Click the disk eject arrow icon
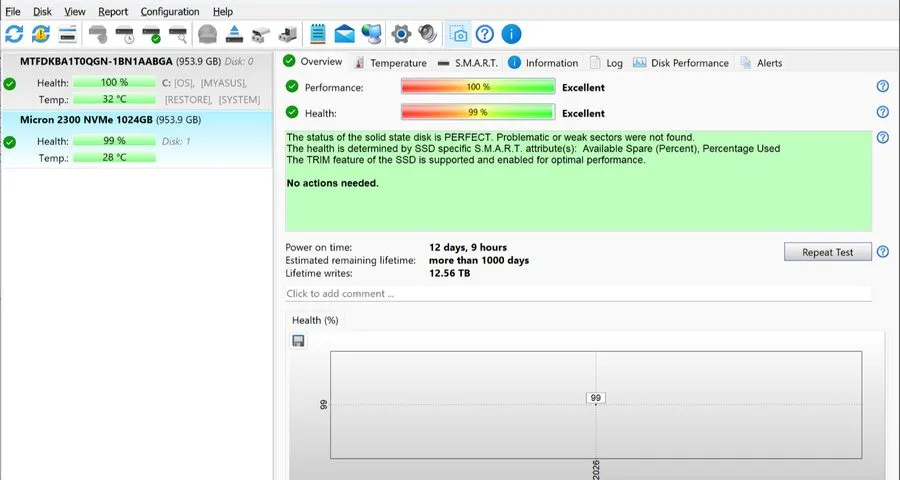Viewport: 900px width, 480px height. pos(234,34)
